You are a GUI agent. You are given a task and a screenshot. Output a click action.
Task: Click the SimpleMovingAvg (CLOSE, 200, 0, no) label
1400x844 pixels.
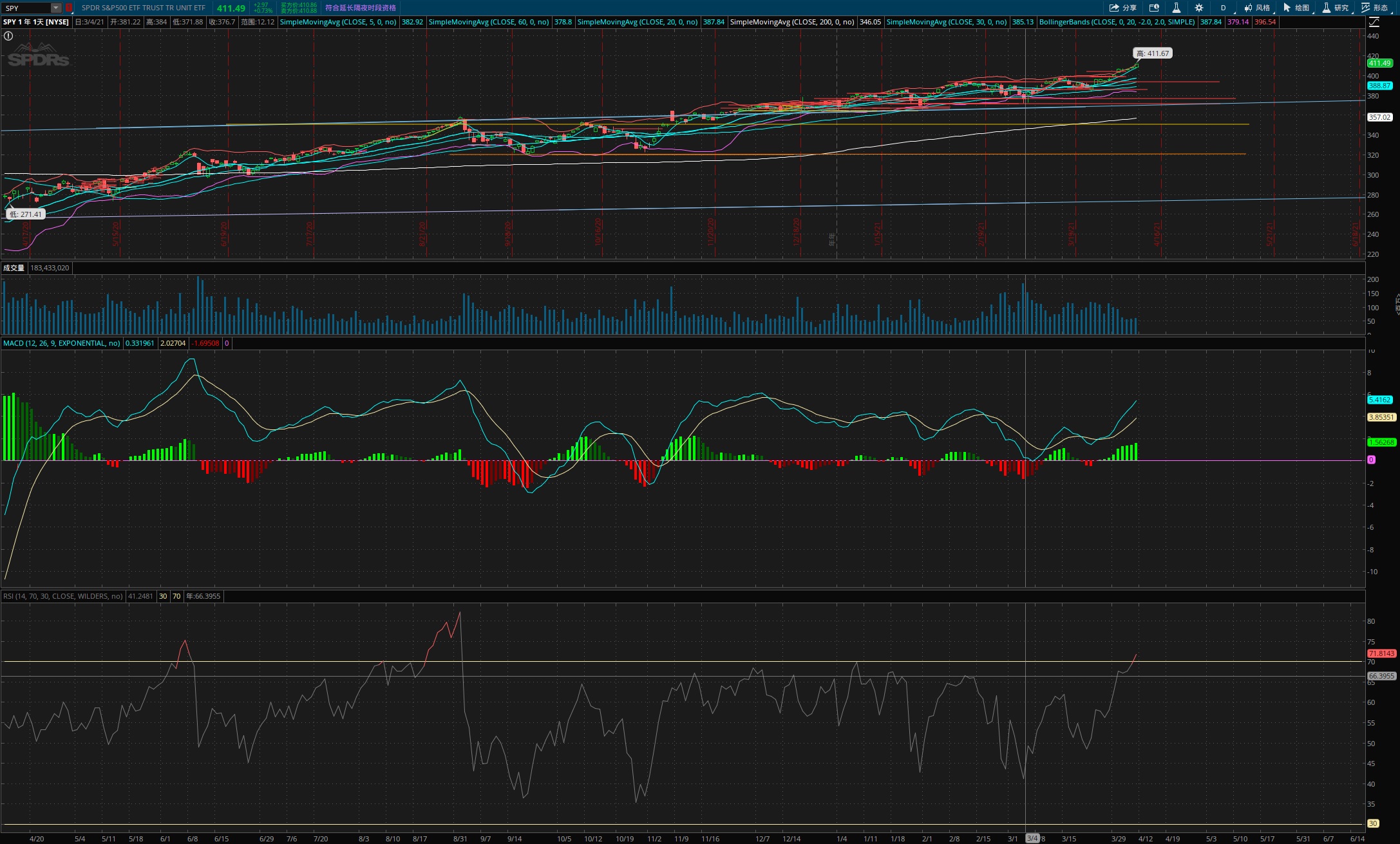click(x=792, y=22)
